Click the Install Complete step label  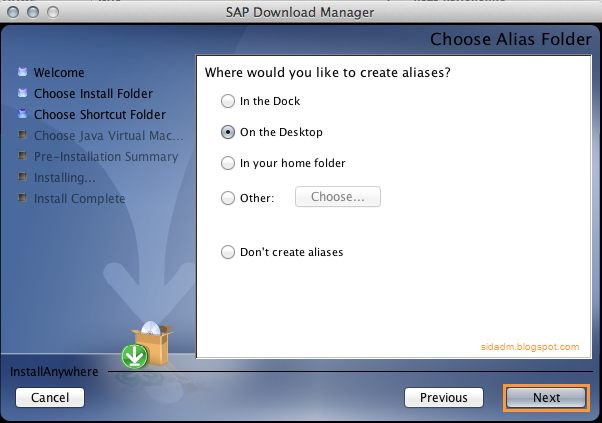pyautogui.click(x=79, y=199)
